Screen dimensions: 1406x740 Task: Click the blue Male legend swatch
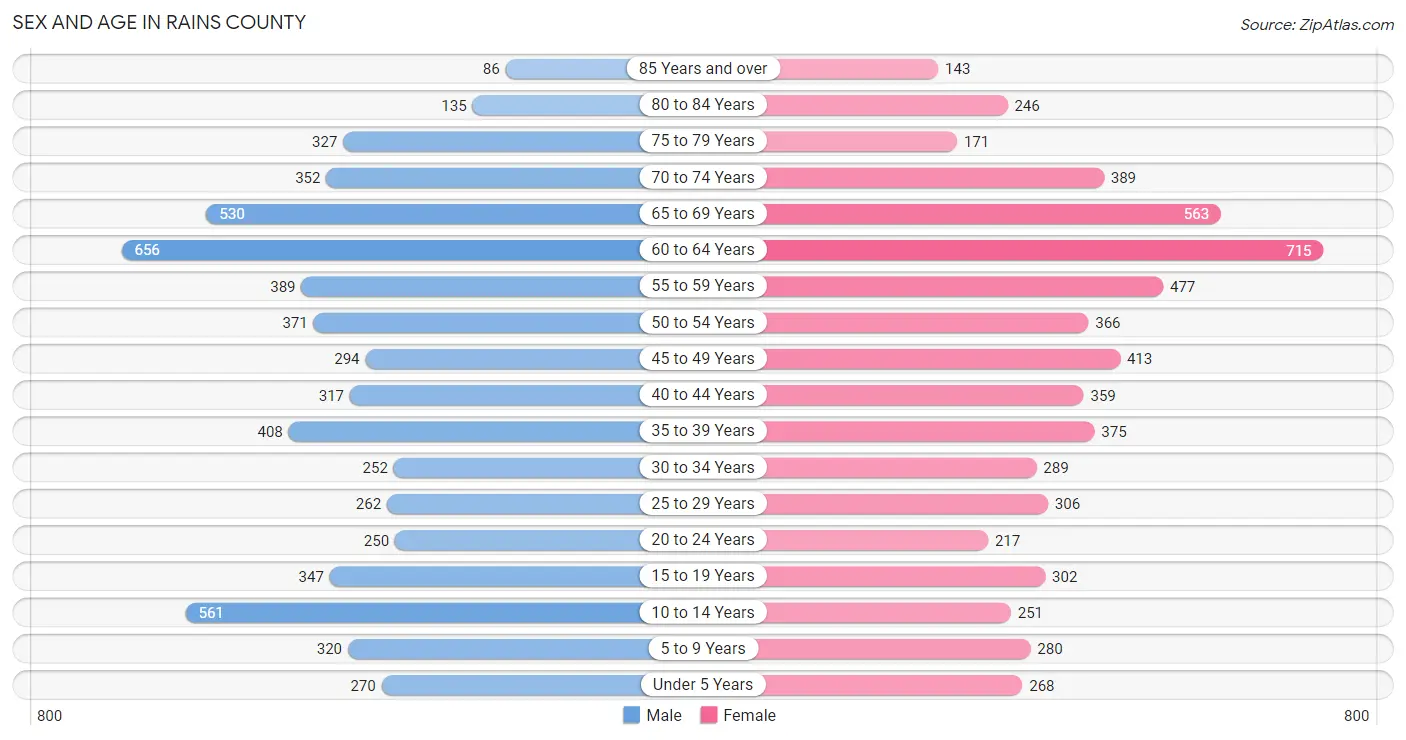(631, 715)
